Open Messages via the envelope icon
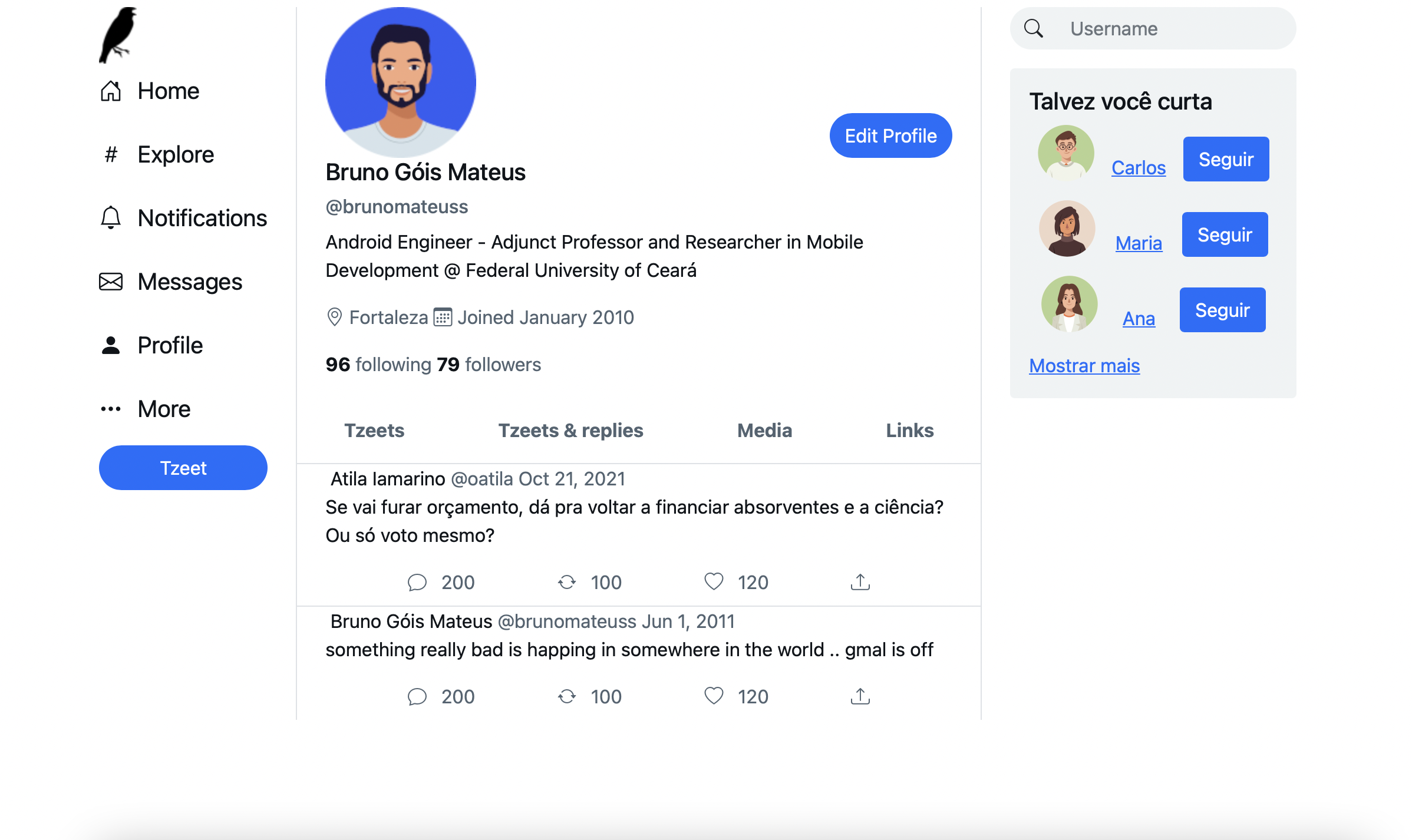The width and height of the screenshot is (1412, 840). [111, 282]
